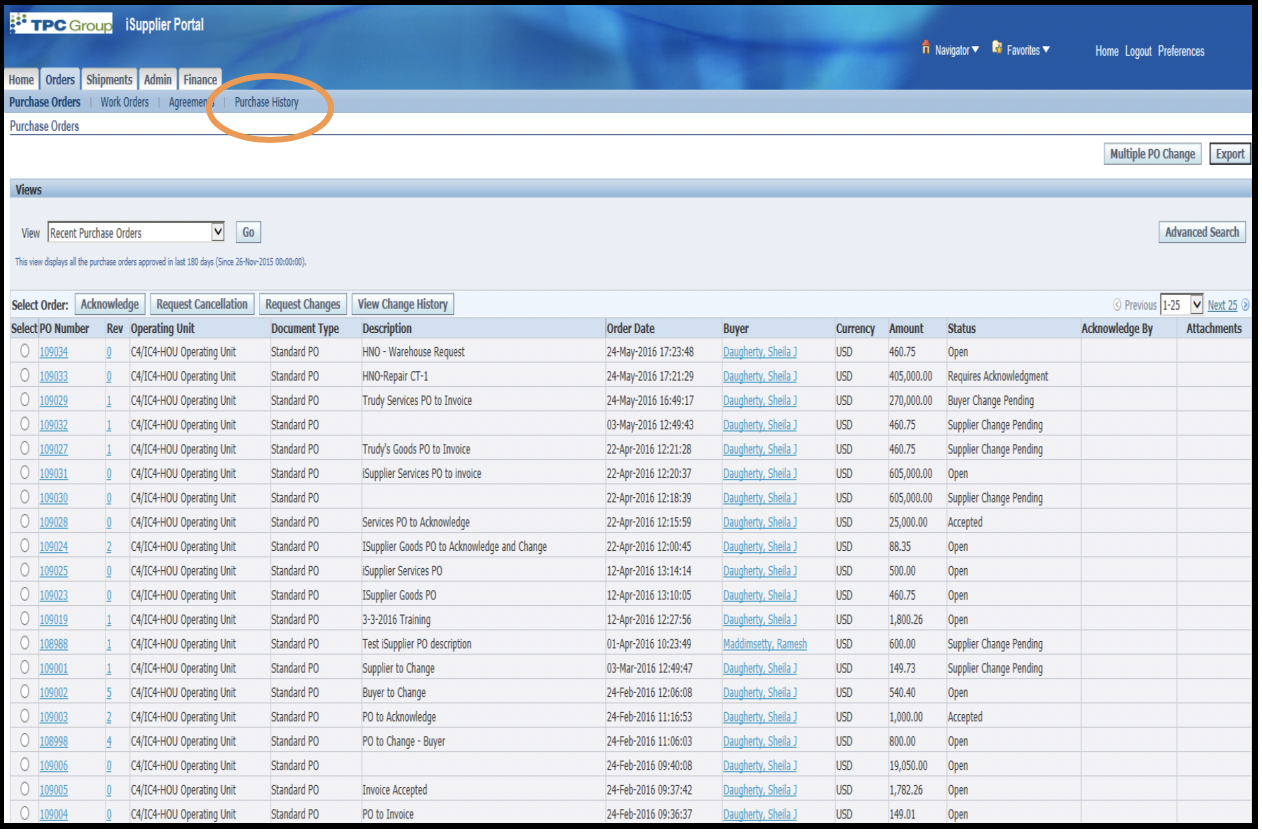Click the Preferences link
The image size is (1262, 836).
pos(1181,51)
